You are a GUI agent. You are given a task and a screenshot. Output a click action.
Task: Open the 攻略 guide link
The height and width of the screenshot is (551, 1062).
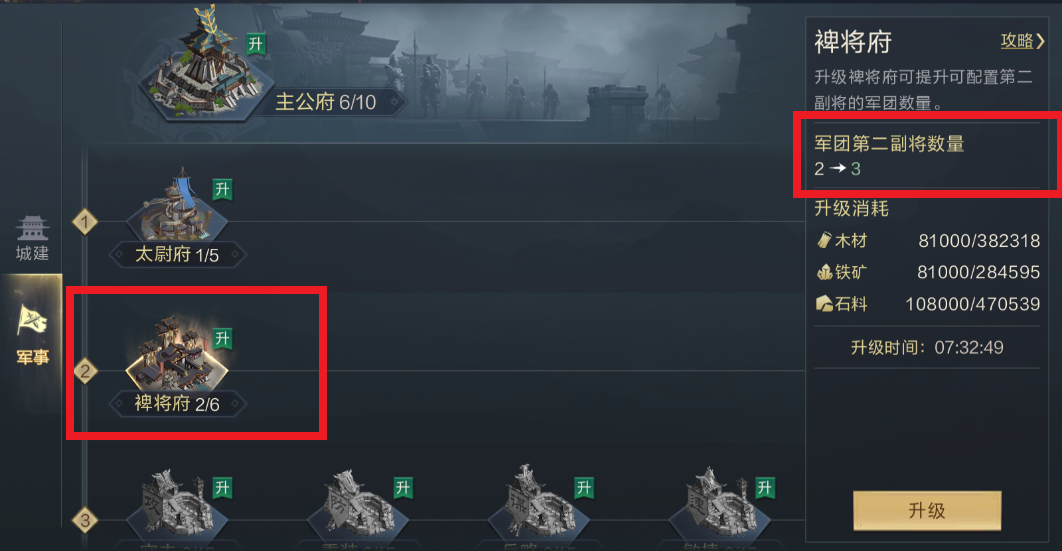[1022, 41]
